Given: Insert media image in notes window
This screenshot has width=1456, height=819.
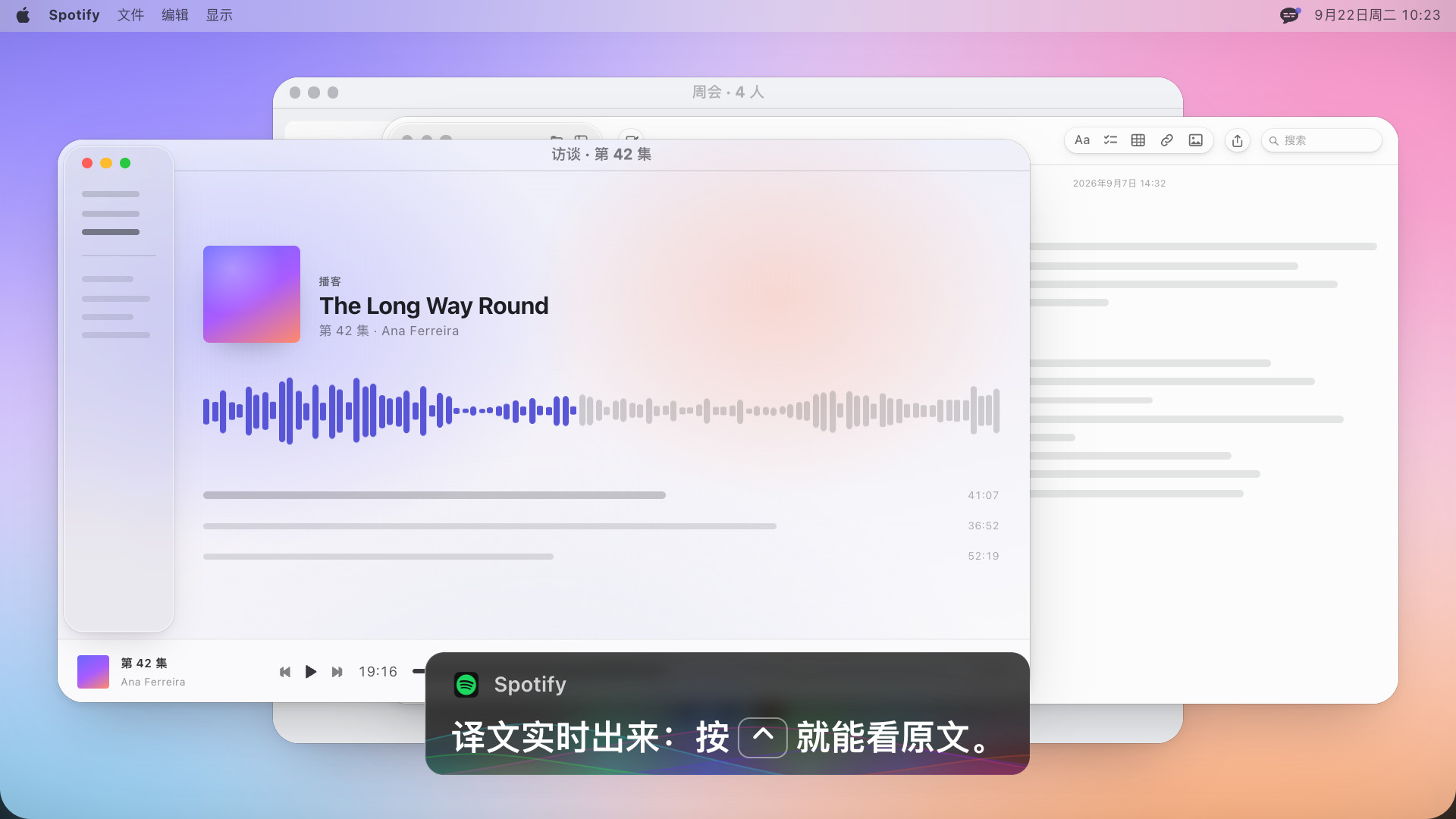Looking at the screenshot, I should click(1196, 140).
